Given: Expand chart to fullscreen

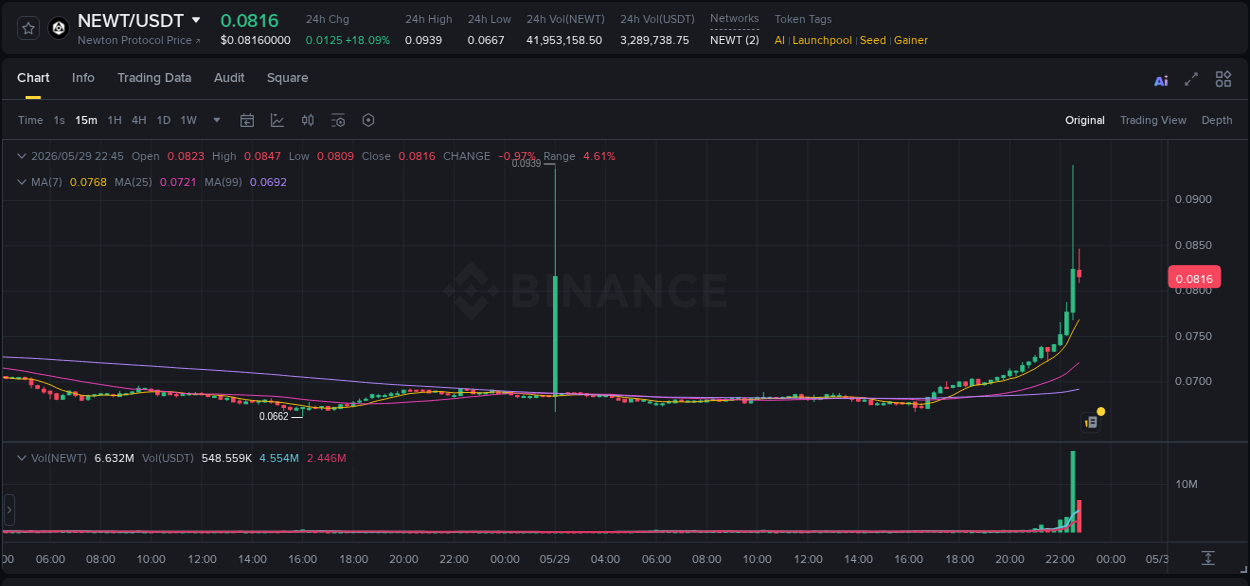Looking at the screenshot, I should tap(1191, 79).
